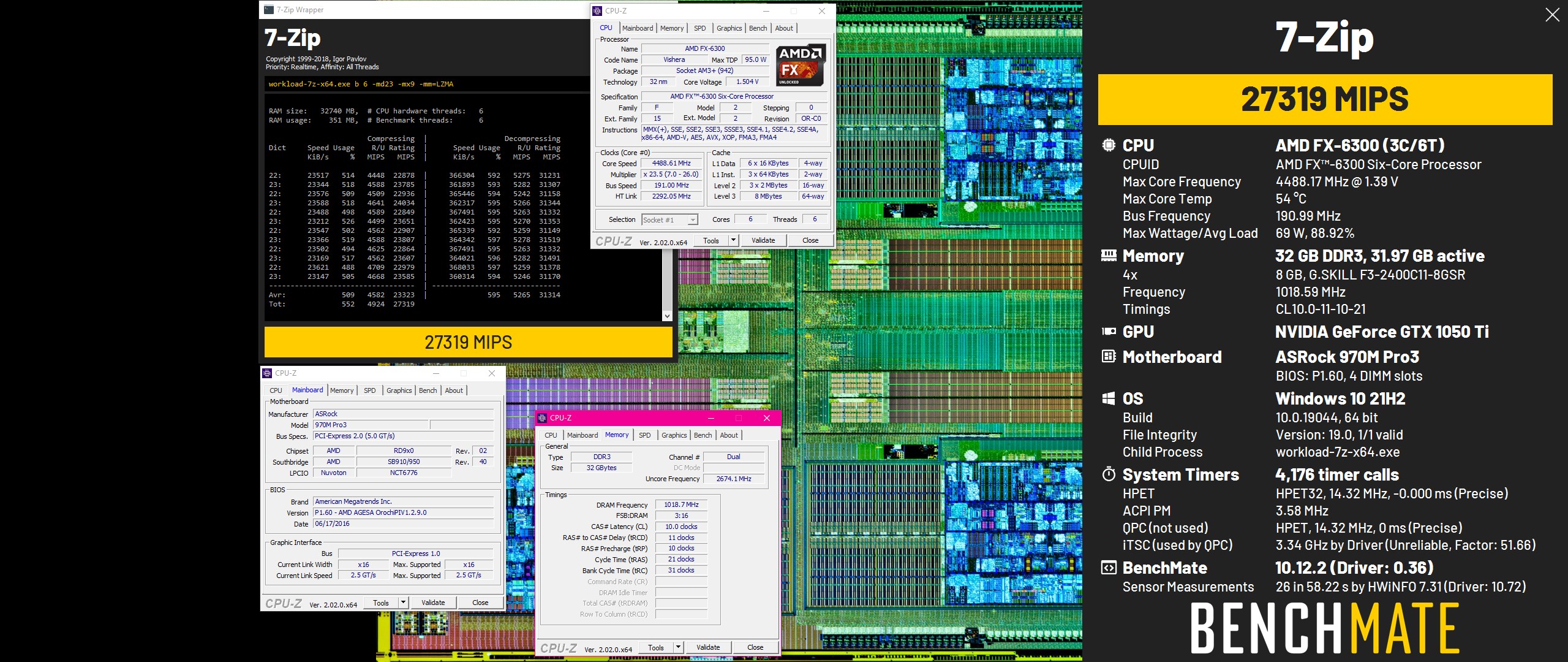Open SPD tab in the top CPU-Z window
1568x662 pixels.
coord(700,28)
